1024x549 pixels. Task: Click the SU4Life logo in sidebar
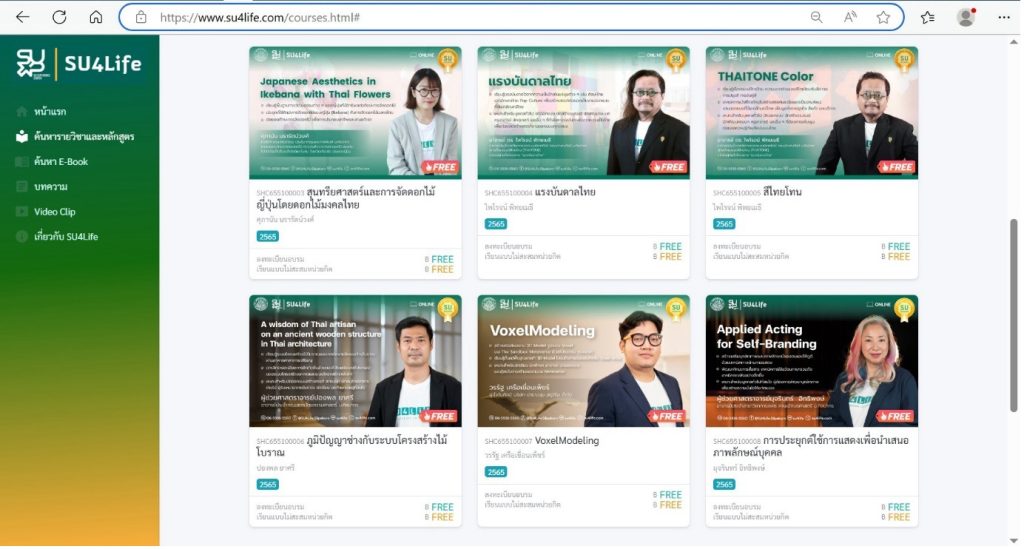[79, 64]
